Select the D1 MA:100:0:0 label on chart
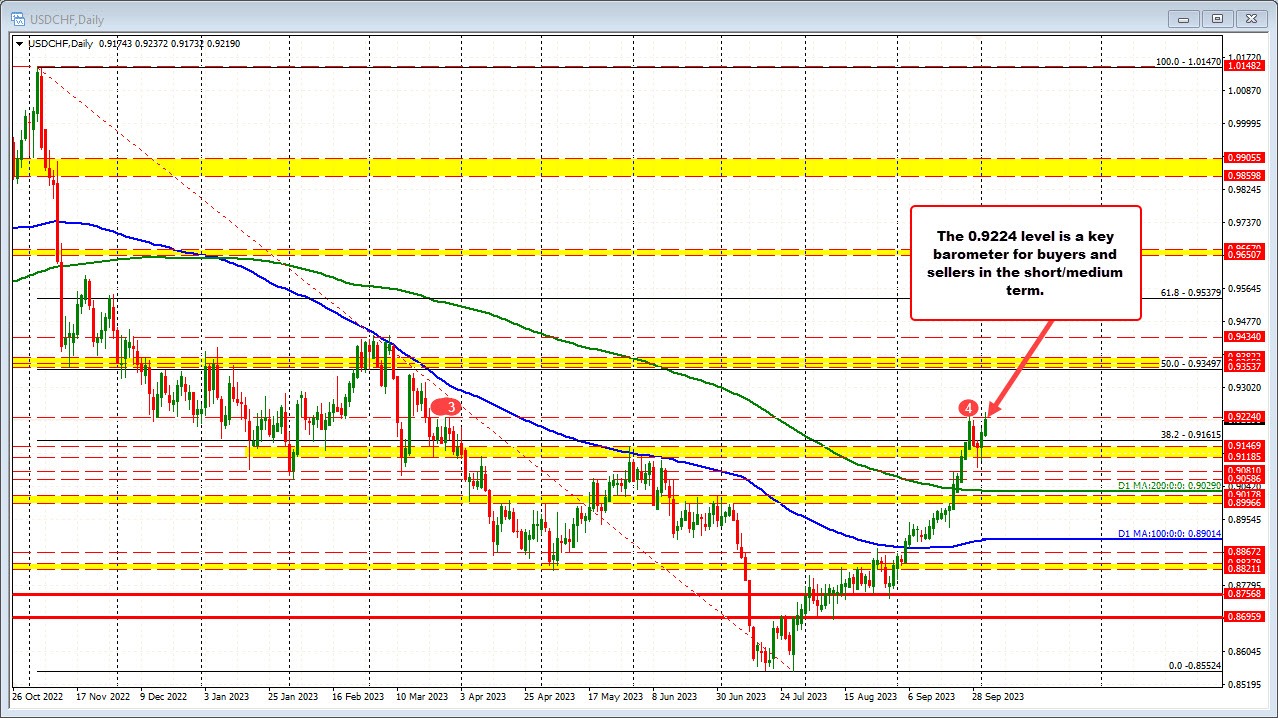 click(x=1168, y=534)
